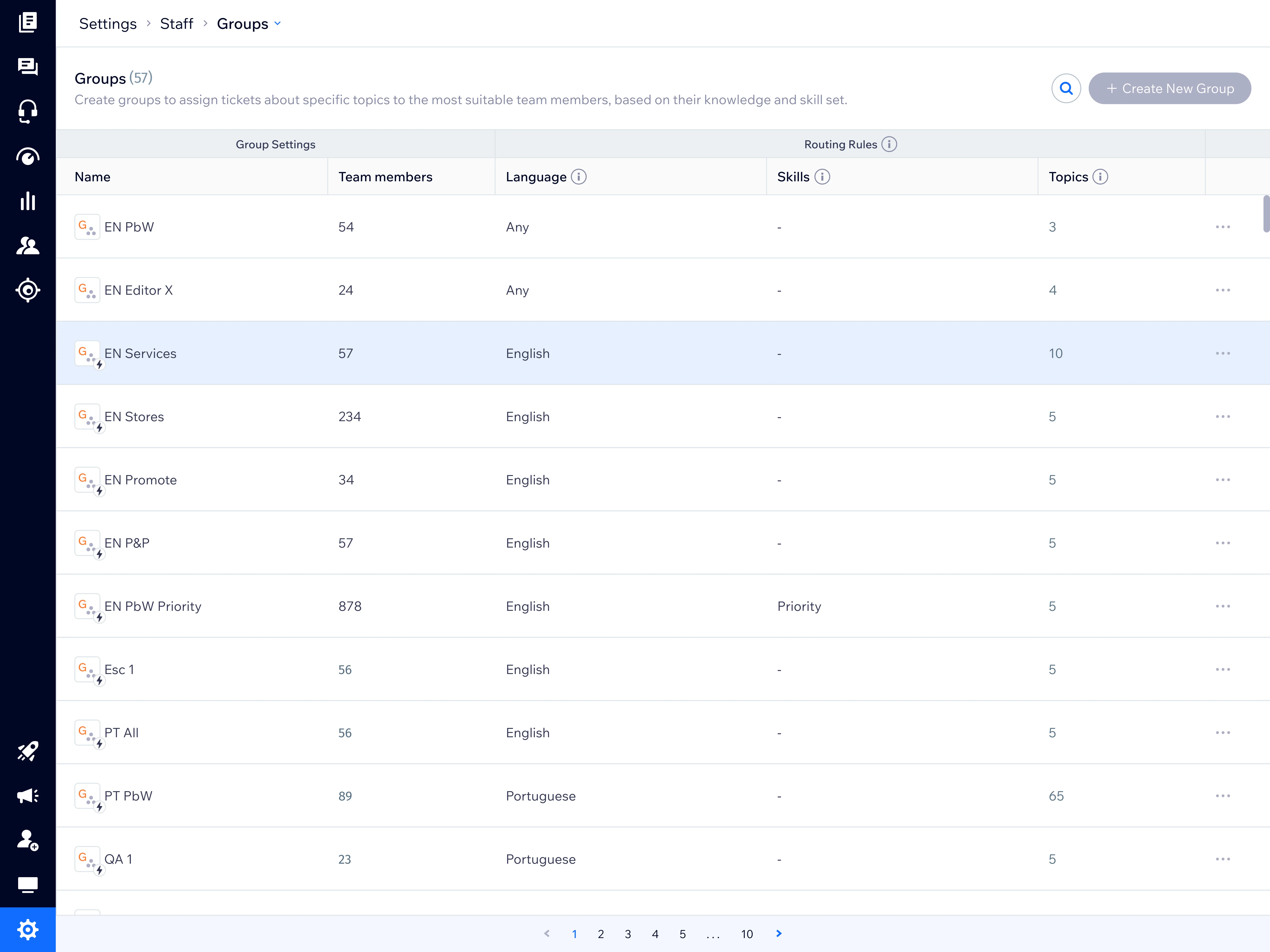Open more actions for QA 1 row
The height and width of the screenshot is (952, 1270).
(1223, 859)
